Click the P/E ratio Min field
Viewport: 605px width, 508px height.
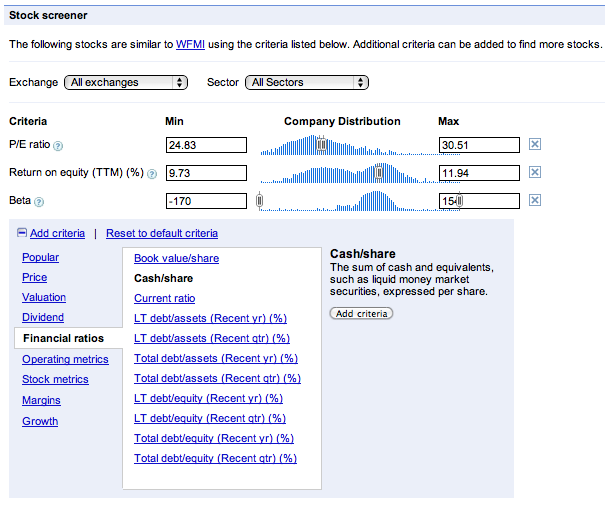(x=206, y=145)
